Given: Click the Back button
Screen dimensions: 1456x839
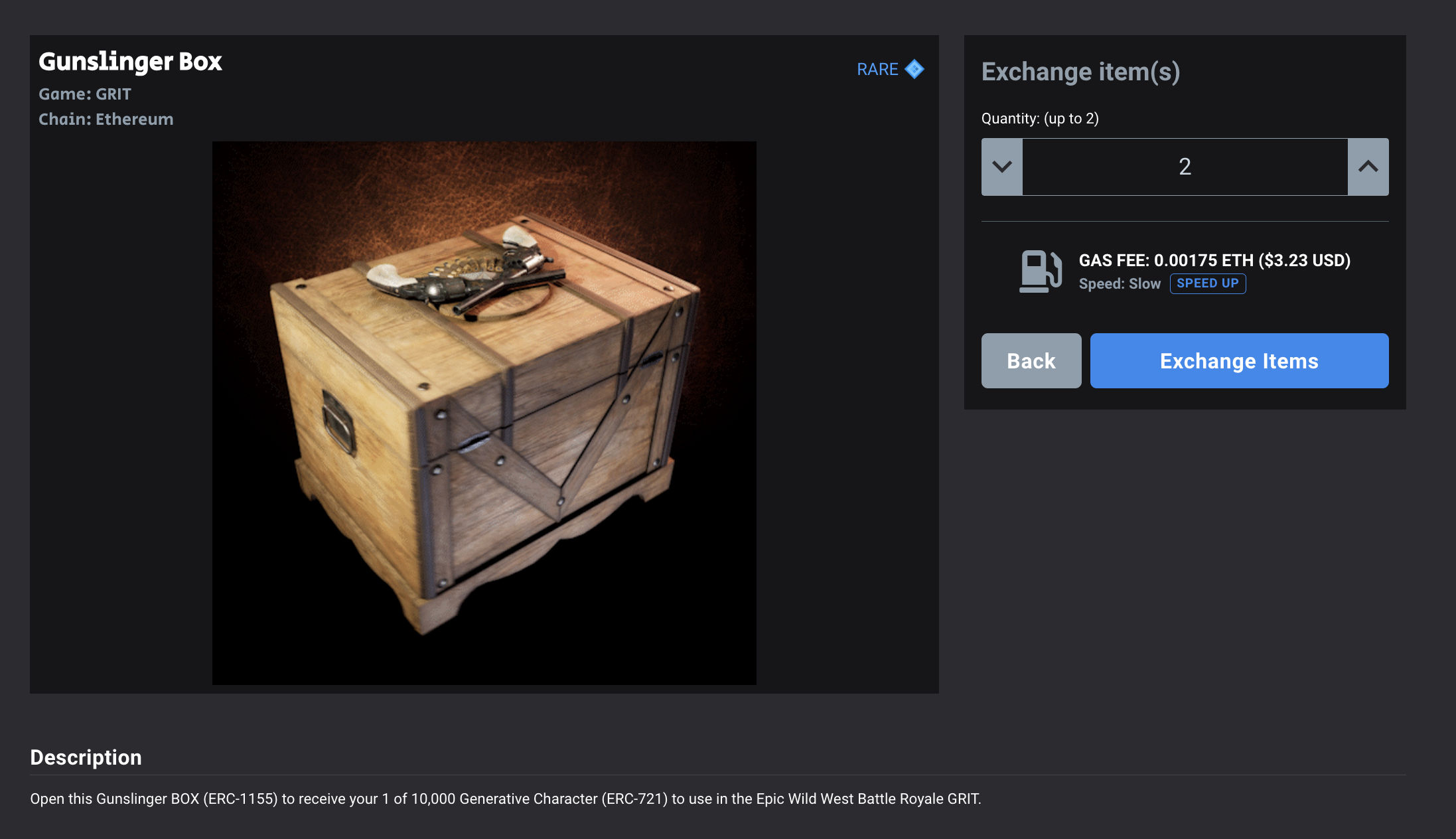Looking at the screenshot, I should tap(1031, 360).
